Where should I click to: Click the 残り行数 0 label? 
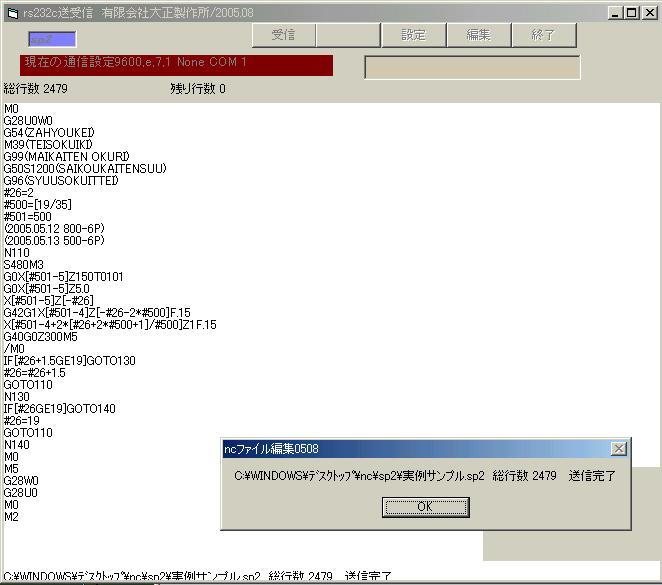coord(198,89)
